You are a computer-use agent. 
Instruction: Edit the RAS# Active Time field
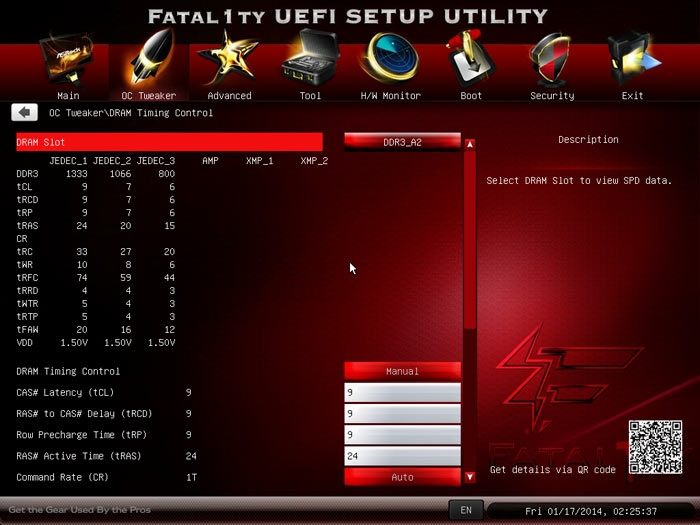402,456
